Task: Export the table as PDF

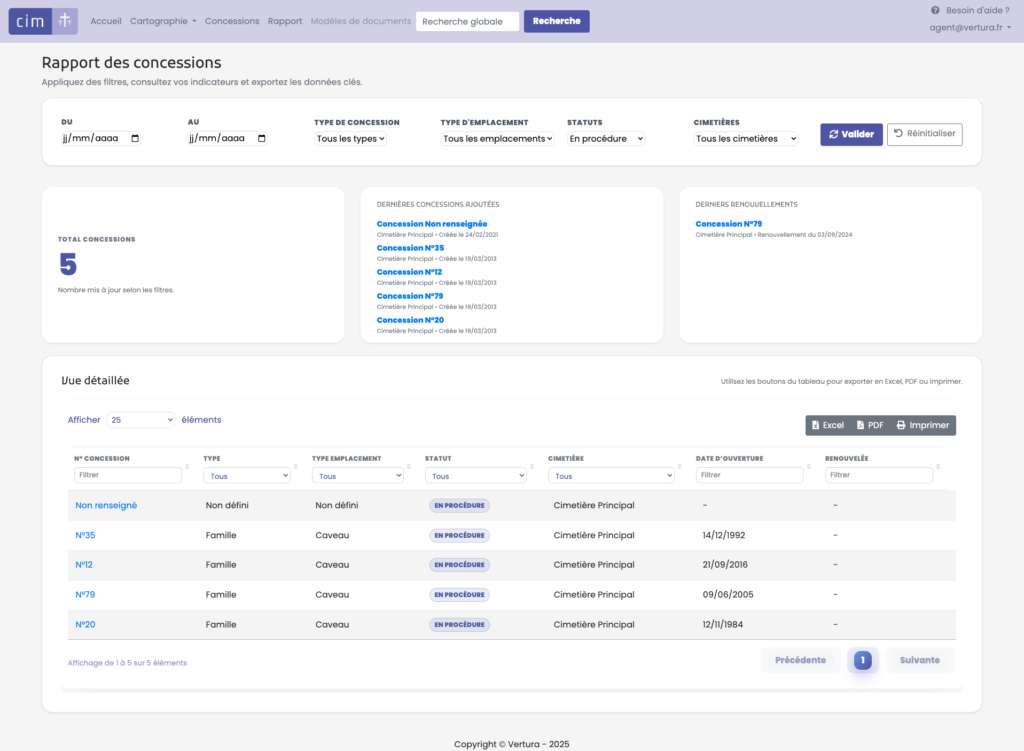Action: click(x=869, y=425)
